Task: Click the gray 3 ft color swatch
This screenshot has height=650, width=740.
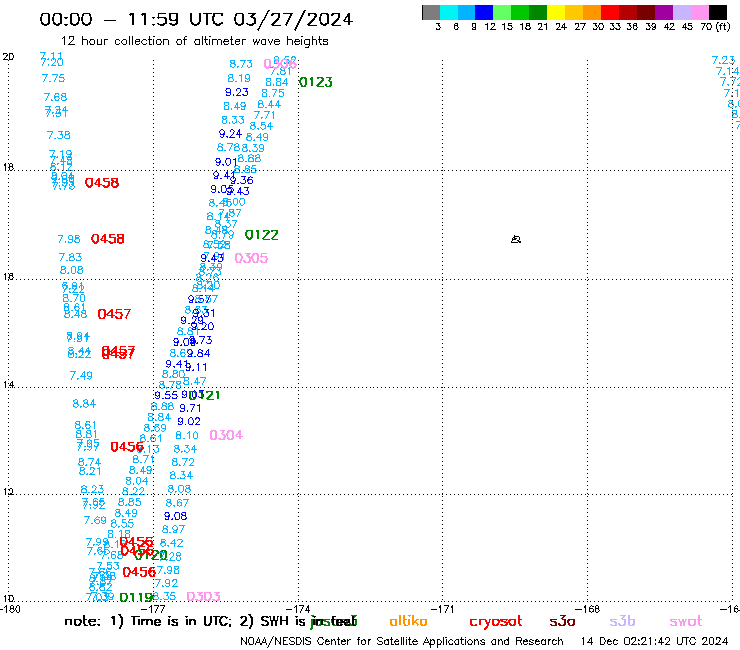Action: (431, 12)
